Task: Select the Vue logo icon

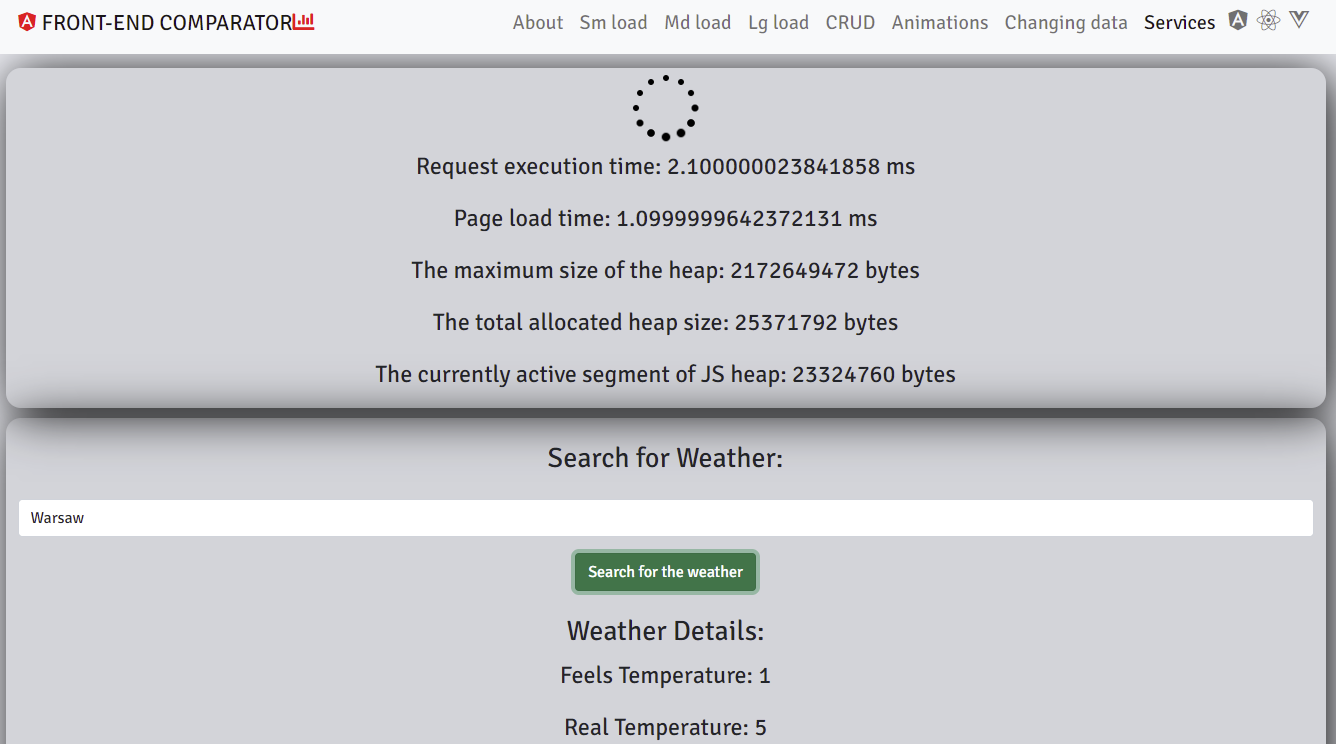Action: click(x=1299, y=19)
